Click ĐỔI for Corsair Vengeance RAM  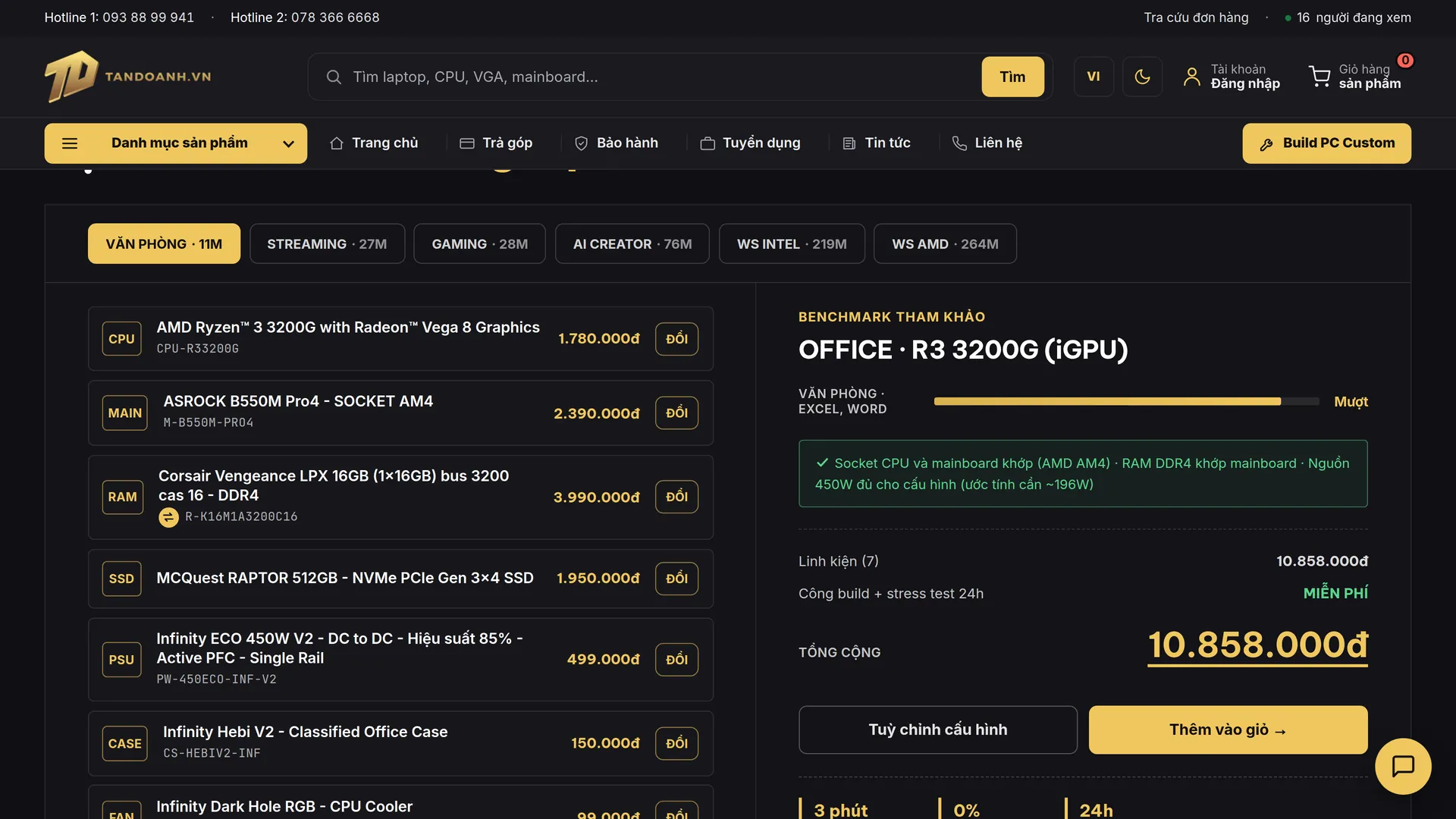[x=676, y=497]
